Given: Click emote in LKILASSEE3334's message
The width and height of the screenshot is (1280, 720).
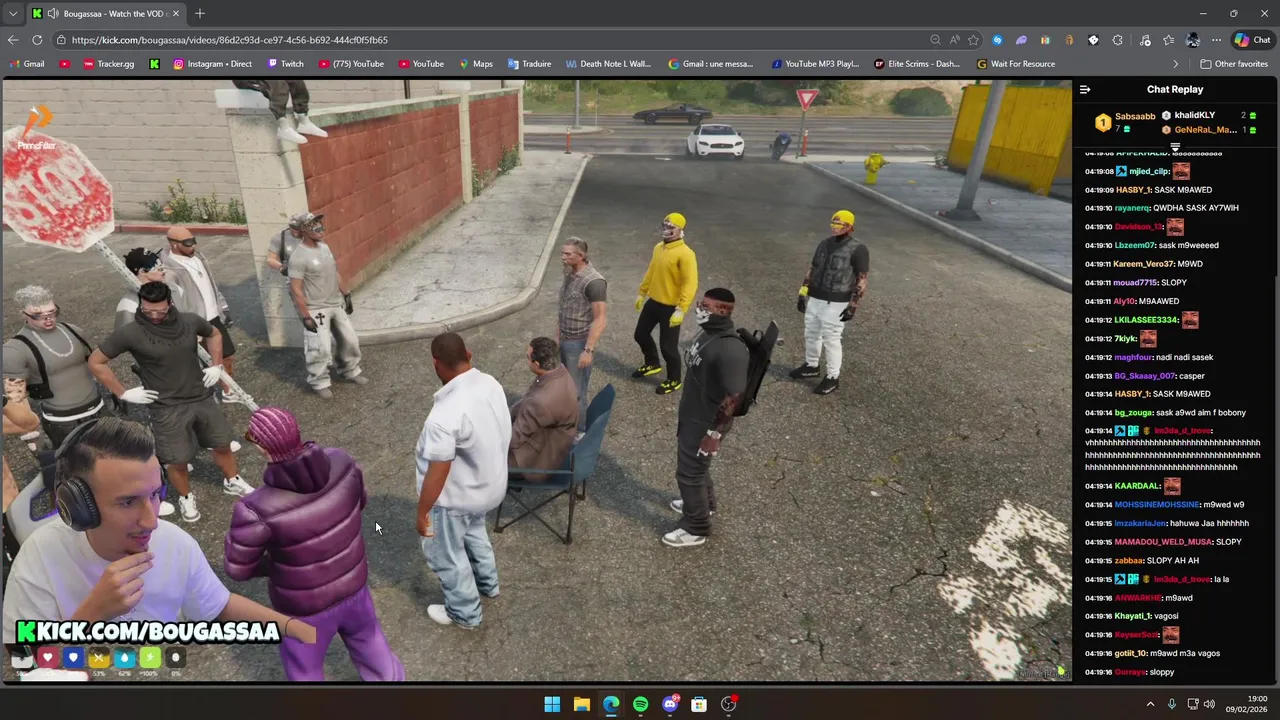Looking at the screenshot, I should tap(1189, 320).
